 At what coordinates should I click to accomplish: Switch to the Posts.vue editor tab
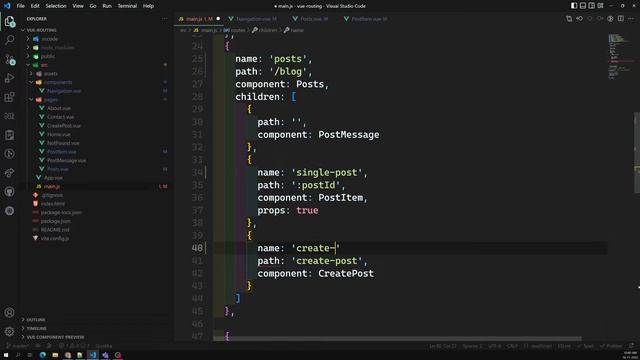pyautogui.click(x=313, y=19)
